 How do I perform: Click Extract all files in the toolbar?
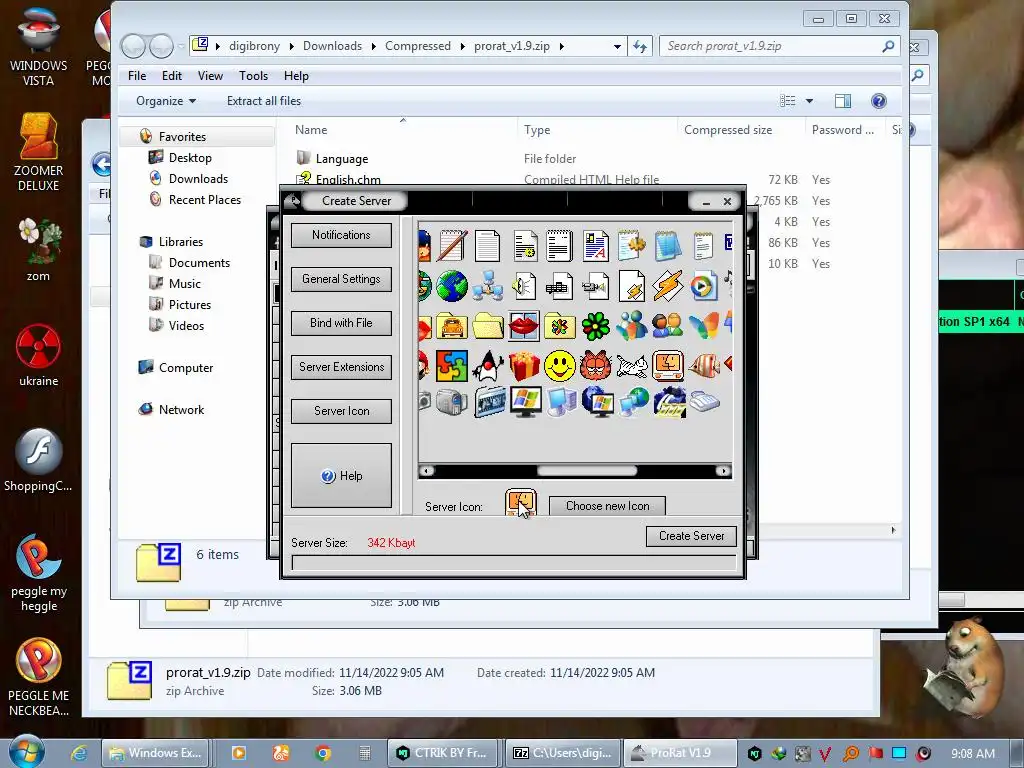click(x=264, y=101)
